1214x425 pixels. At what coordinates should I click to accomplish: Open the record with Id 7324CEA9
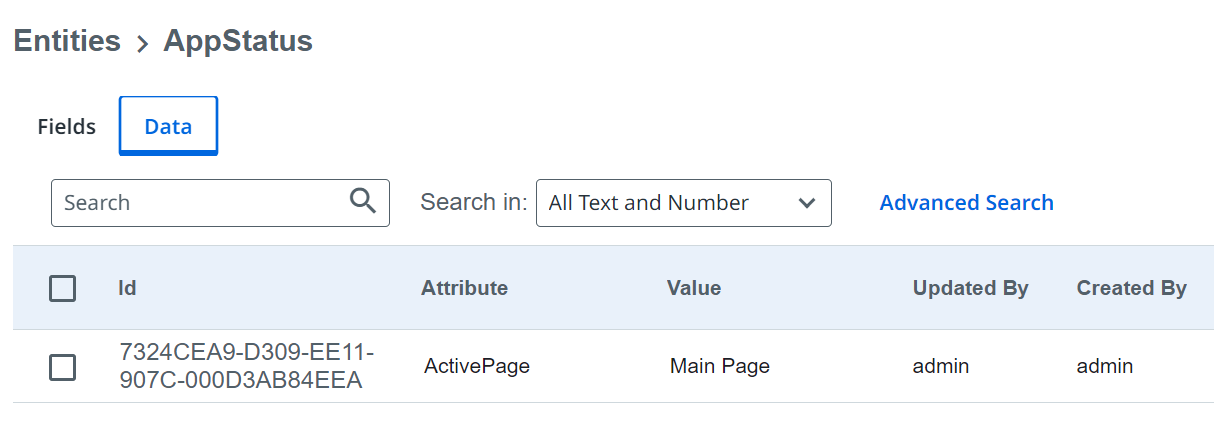click(246, 366)
